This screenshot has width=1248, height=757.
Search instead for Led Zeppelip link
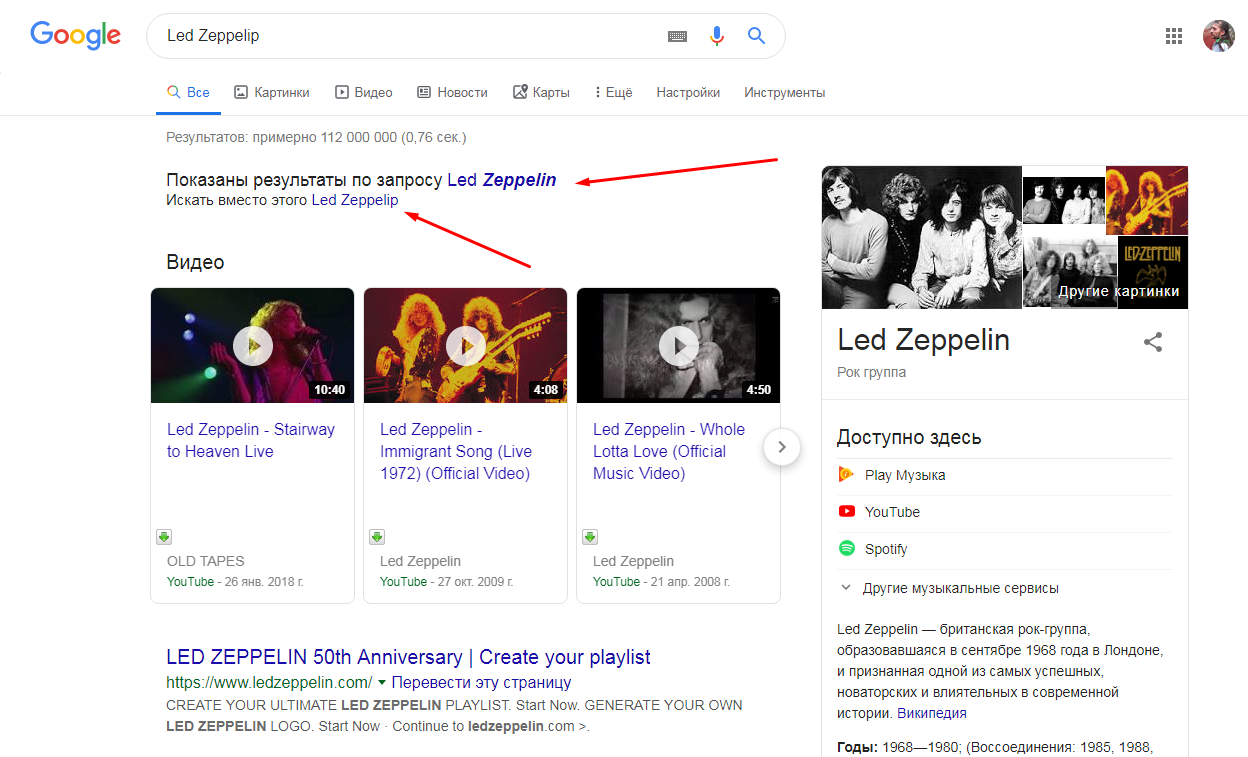coord(355,200)
